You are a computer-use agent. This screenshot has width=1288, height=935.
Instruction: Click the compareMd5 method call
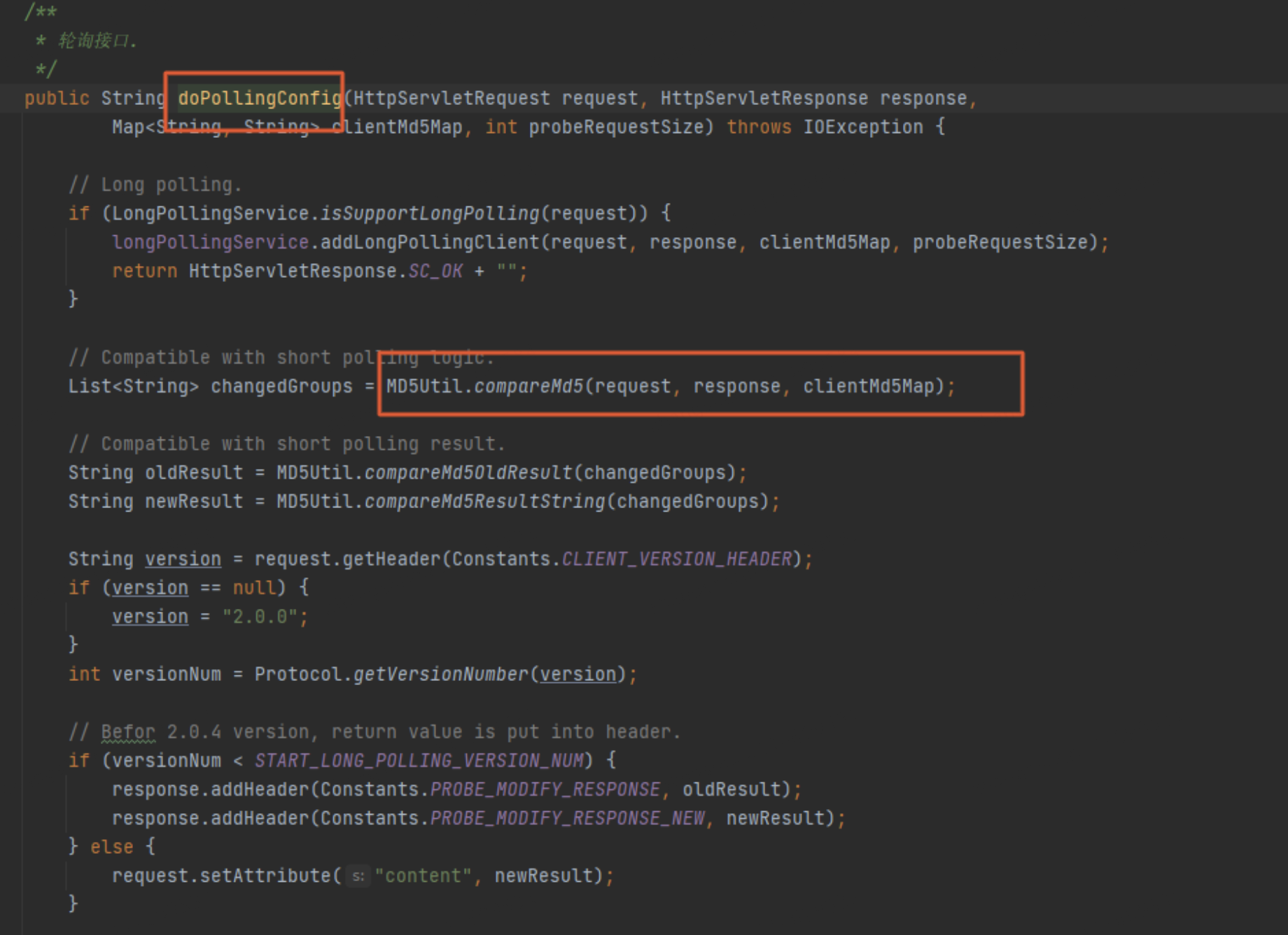click(x=528, y=386)
